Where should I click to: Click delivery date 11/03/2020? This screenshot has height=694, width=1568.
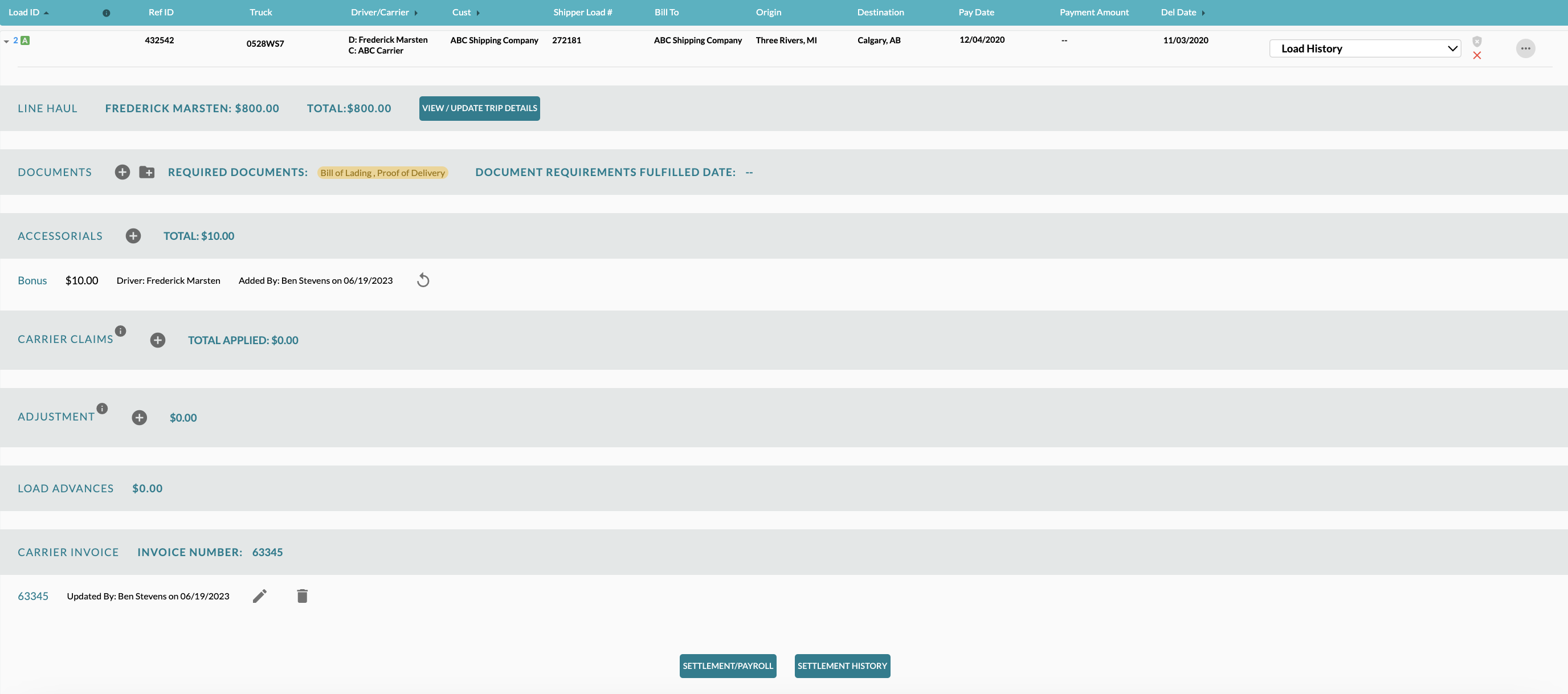[1185, 40]
